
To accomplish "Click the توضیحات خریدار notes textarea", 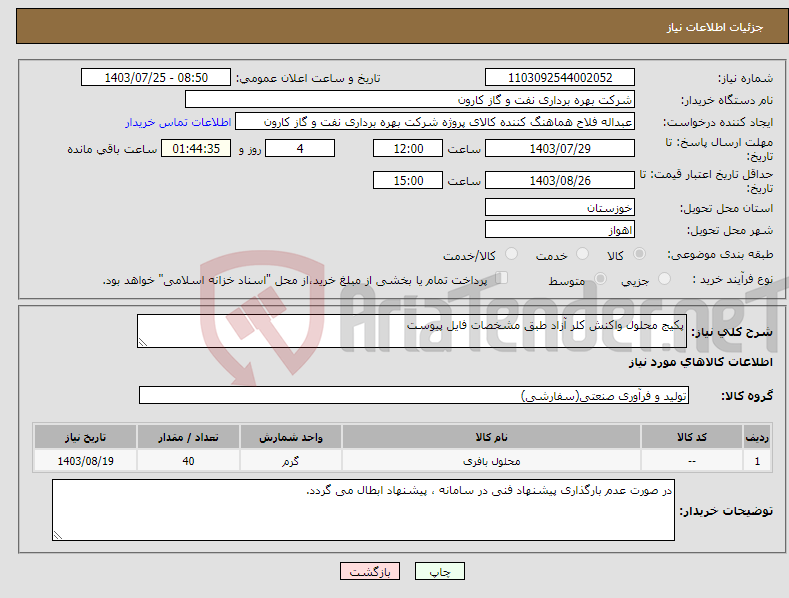I will click(363, 510).
